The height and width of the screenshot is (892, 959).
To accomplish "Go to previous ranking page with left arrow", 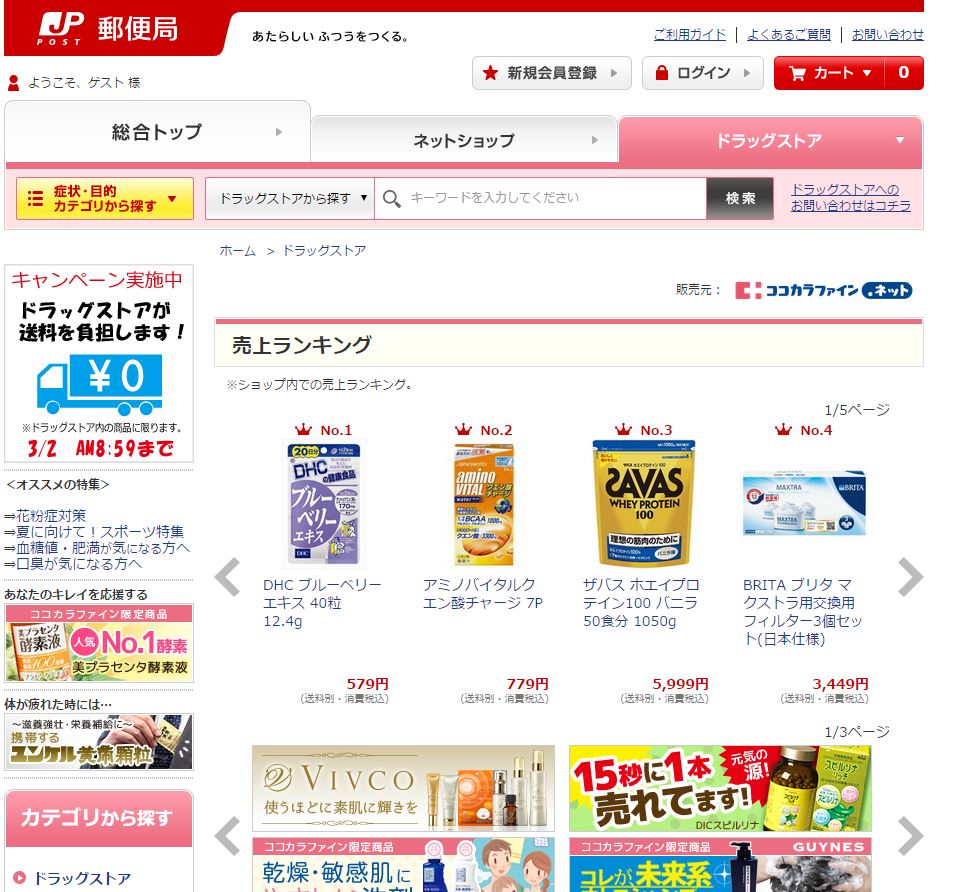I will click(x=228, y=576).
